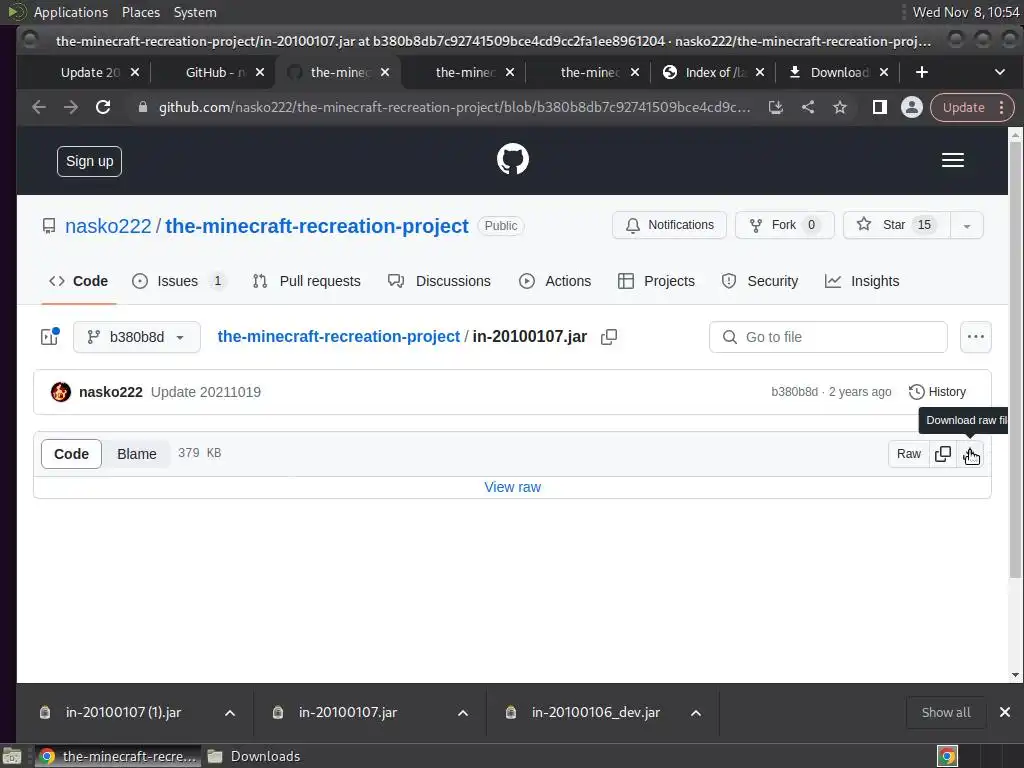Go back using the browser back arrow
Image resolution: width=1024 pixels, height=768 pixels.
39,107
